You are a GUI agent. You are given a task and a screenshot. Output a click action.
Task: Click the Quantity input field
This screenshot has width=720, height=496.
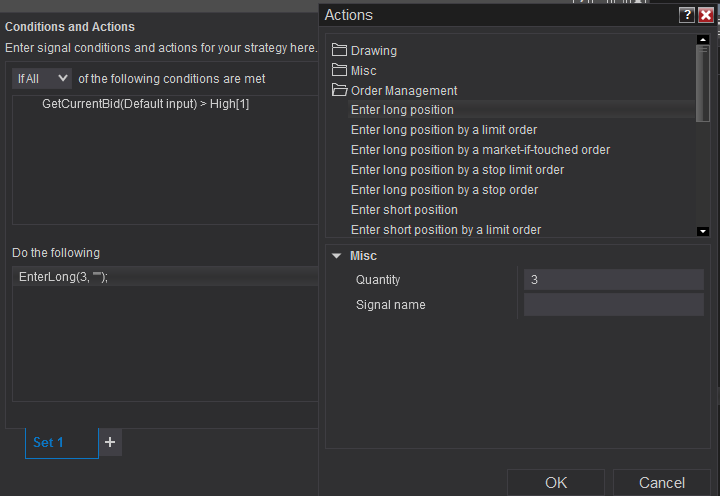tap(613, 280)
